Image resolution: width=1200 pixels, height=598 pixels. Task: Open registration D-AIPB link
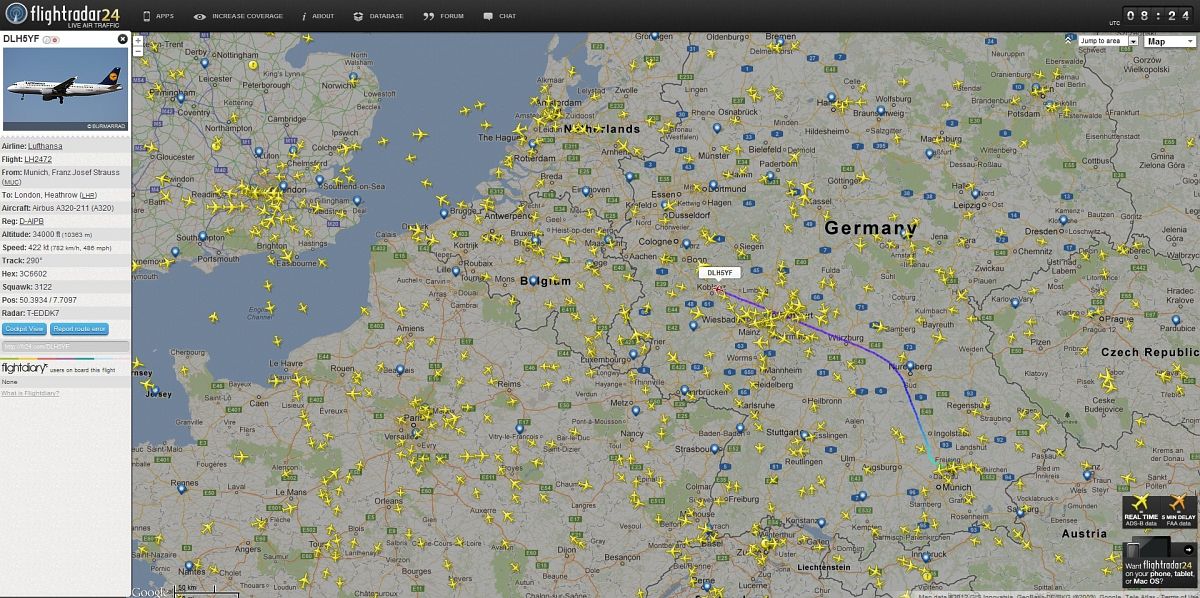pyautogui.click(x=32, y=221)
